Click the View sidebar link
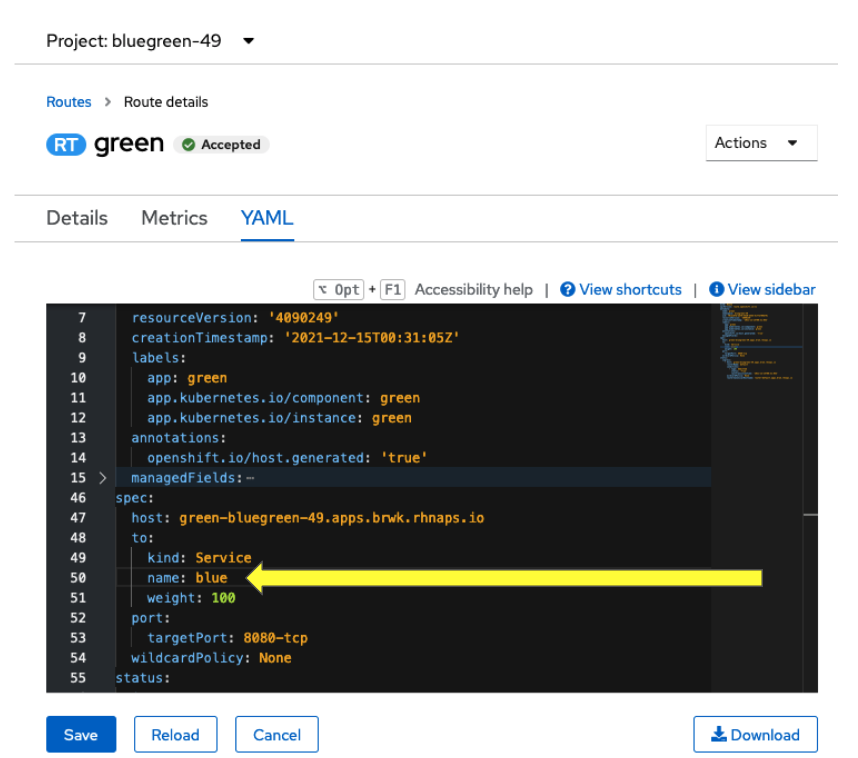858x758 pixels. 772,290
